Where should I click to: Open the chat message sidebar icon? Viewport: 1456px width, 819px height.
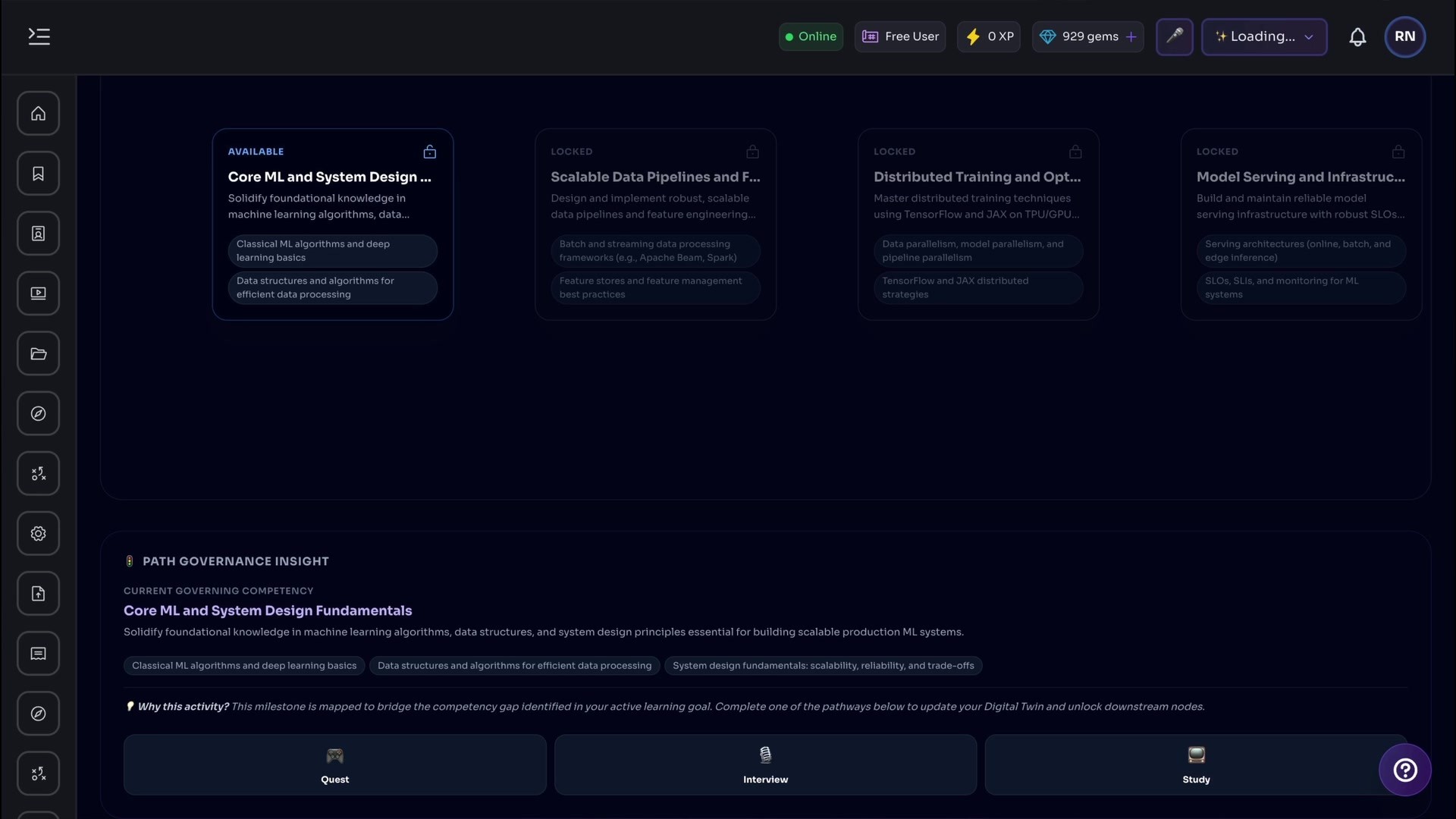[38, 654]
